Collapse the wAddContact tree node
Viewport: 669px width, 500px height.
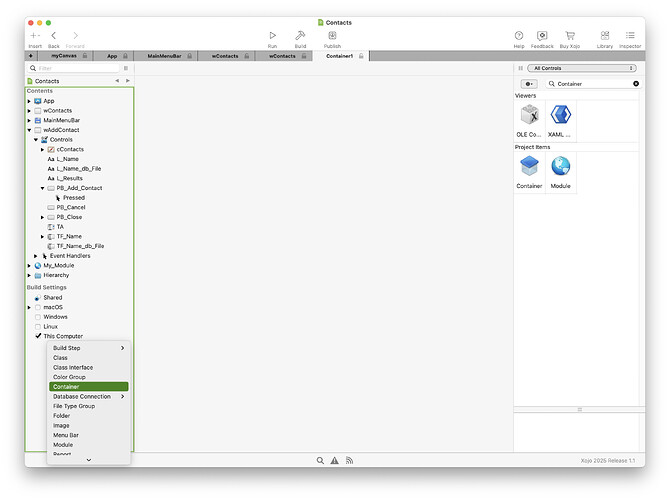(29, 130)
